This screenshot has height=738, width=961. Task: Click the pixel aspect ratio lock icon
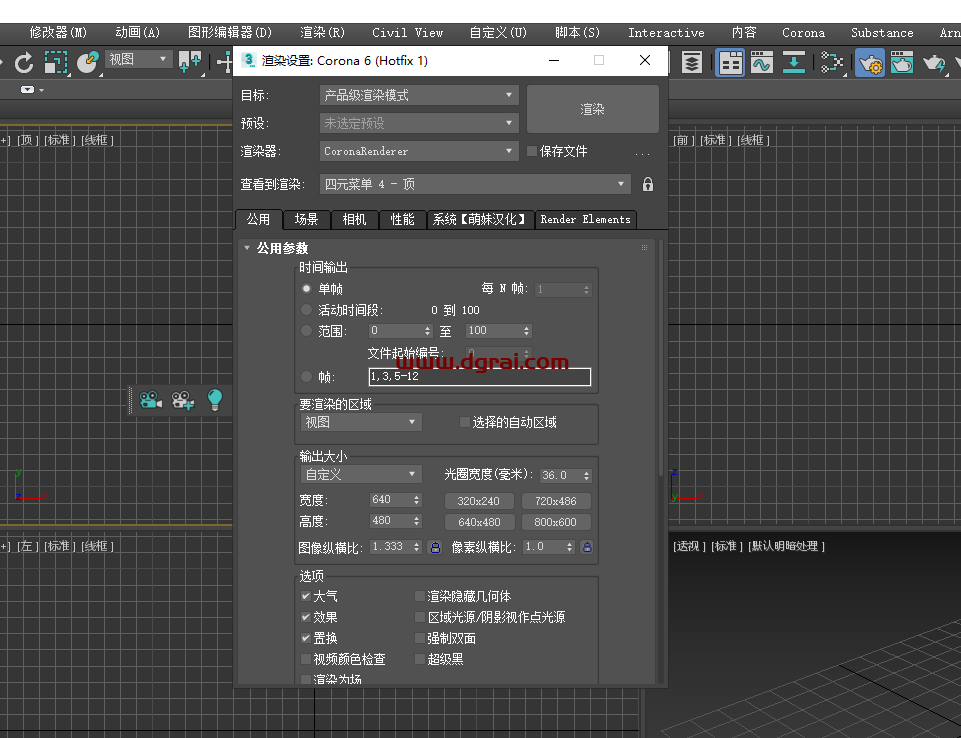[x=587, y=547]
